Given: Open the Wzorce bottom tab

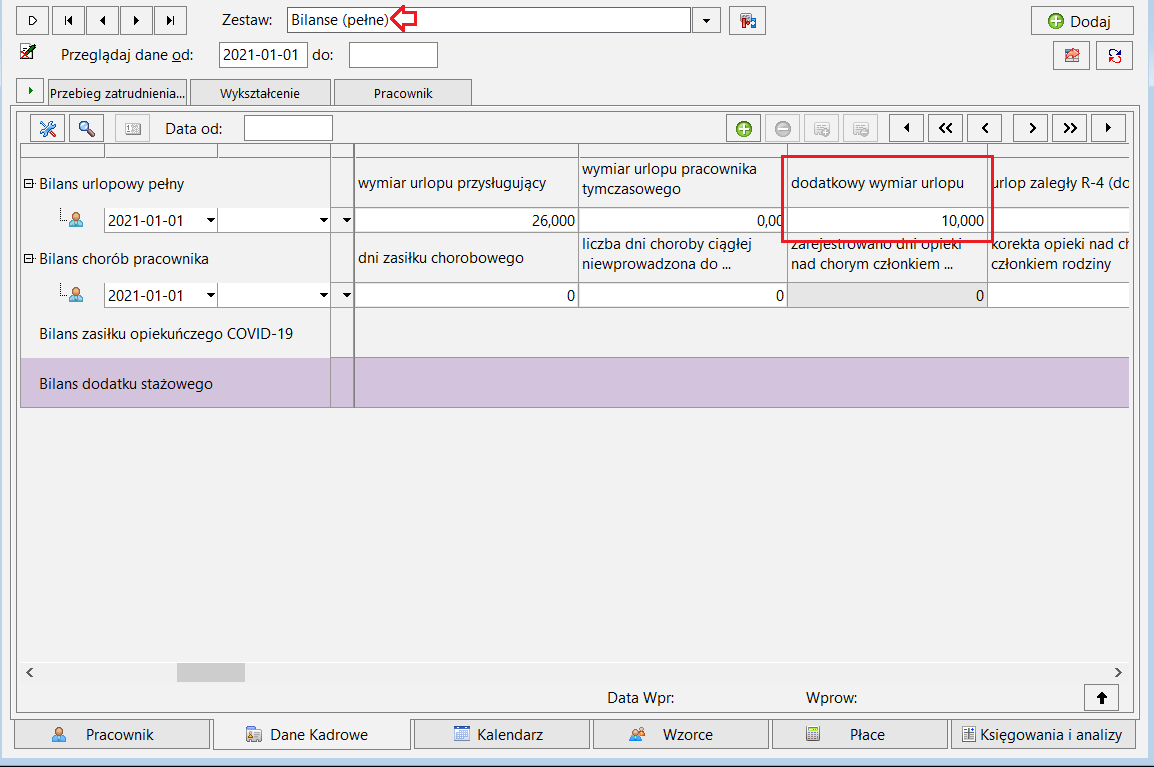Looking at the screenshot, I should point(681,735).
